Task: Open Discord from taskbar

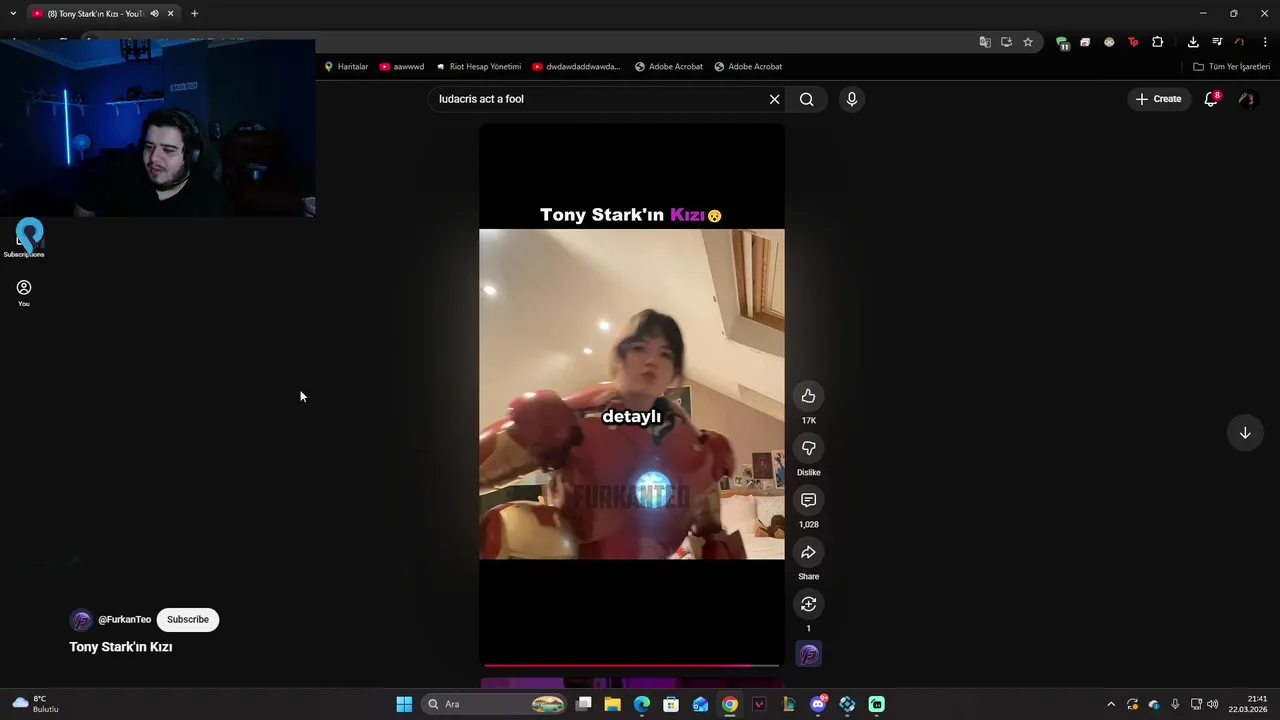Action: tap(818, 704)
